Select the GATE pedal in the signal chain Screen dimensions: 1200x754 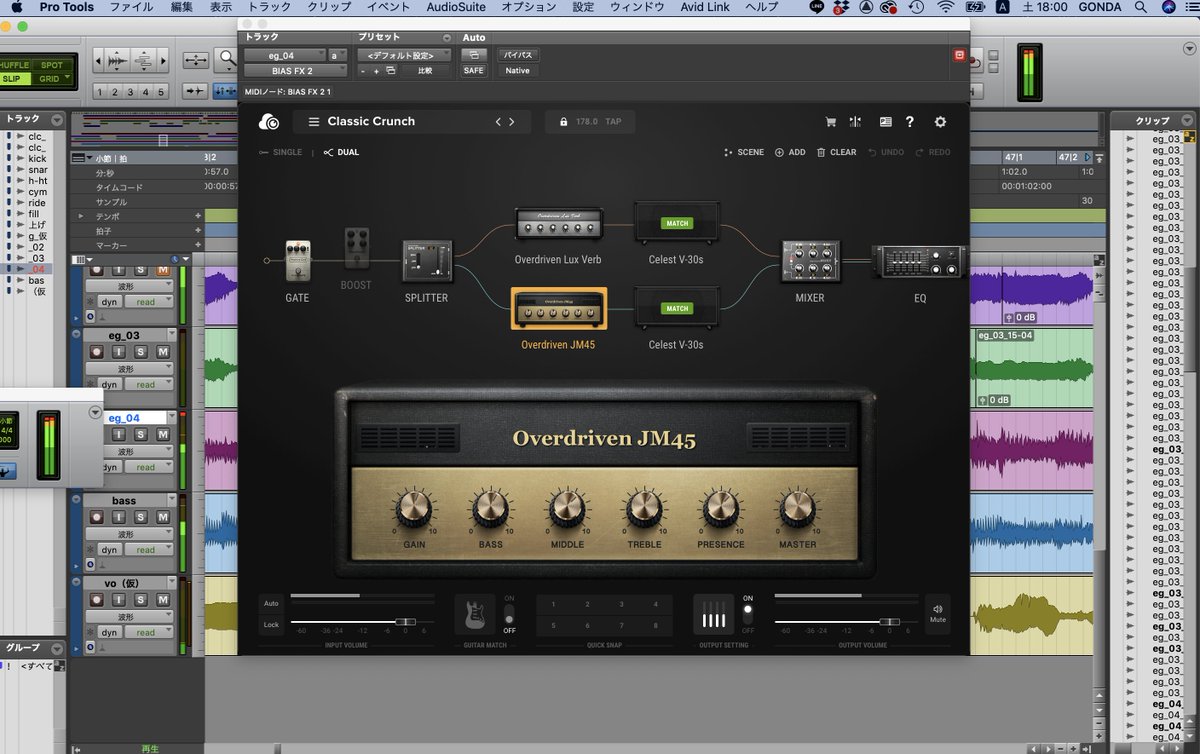pyautogui.click(x=297, y=262)
